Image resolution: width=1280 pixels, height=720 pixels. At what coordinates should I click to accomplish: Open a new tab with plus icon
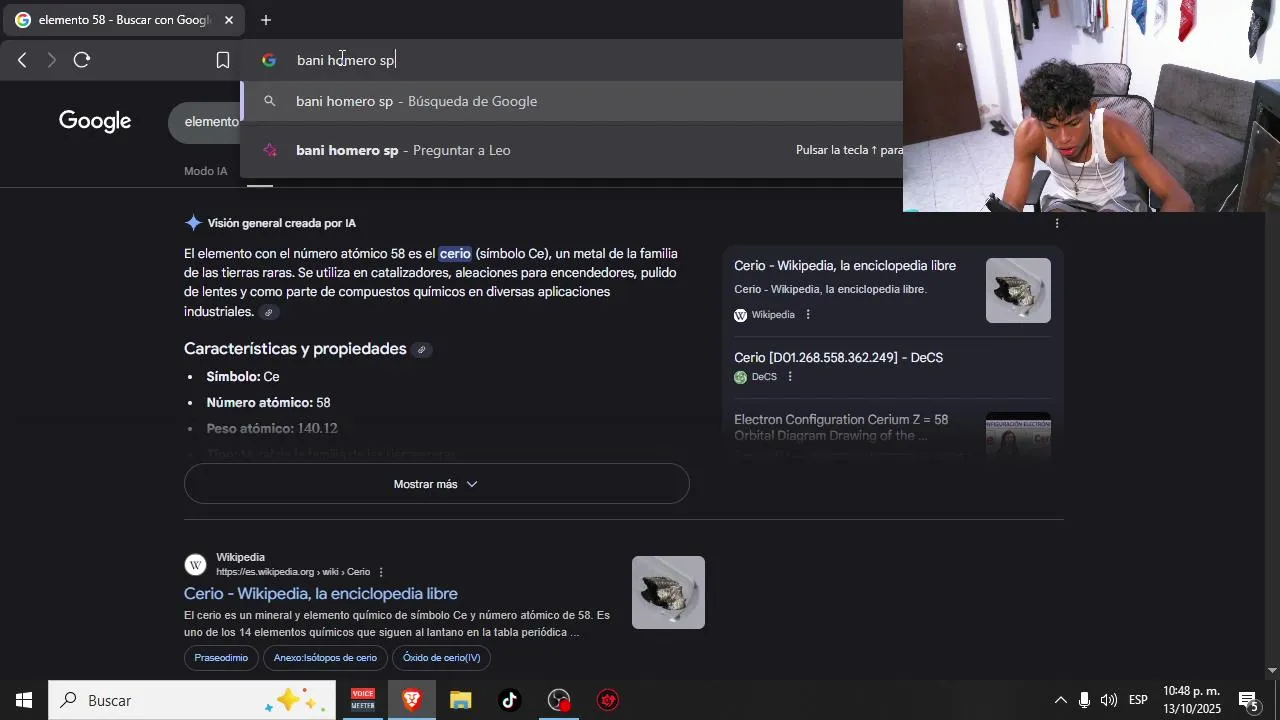tap(266, 20)
